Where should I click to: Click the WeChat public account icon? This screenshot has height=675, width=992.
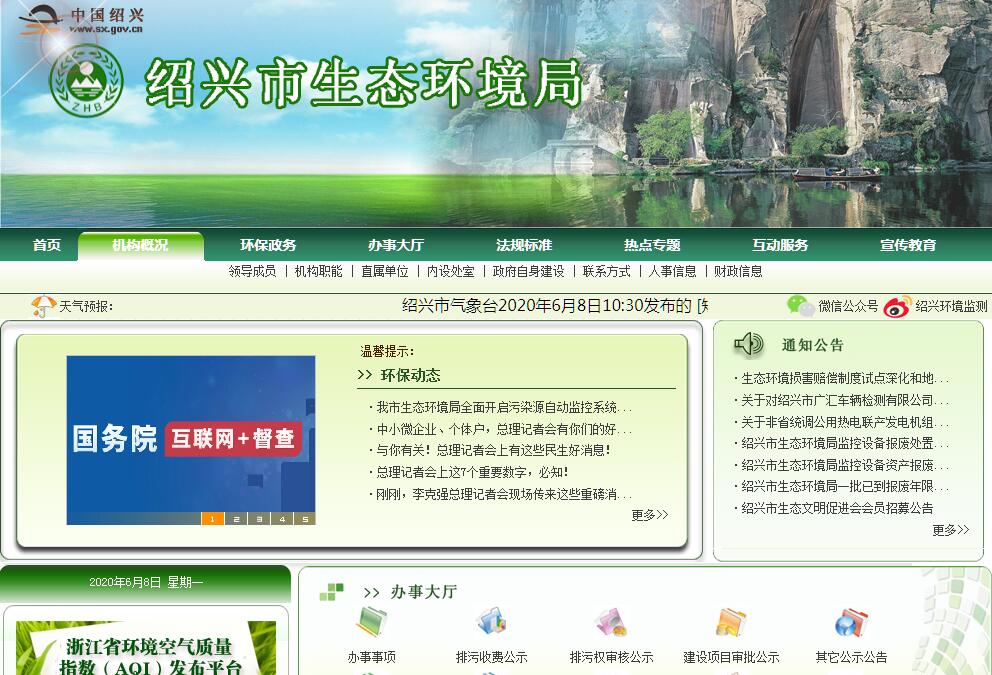point(800,305)
